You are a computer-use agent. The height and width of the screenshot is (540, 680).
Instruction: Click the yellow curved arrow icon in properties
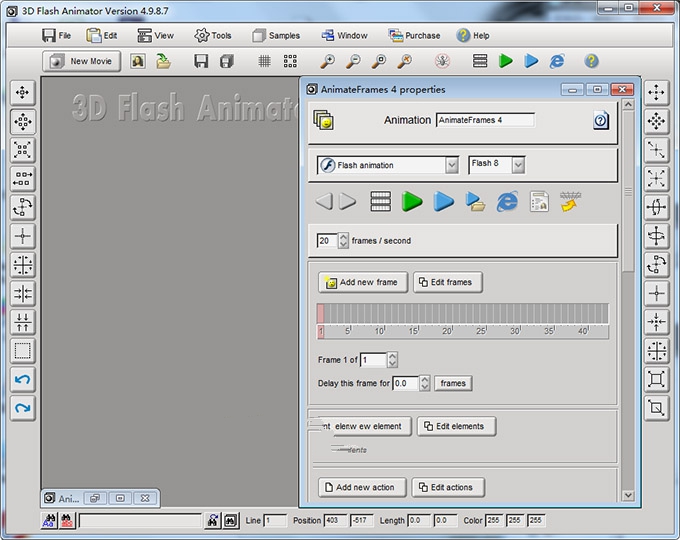coord(571,202)
